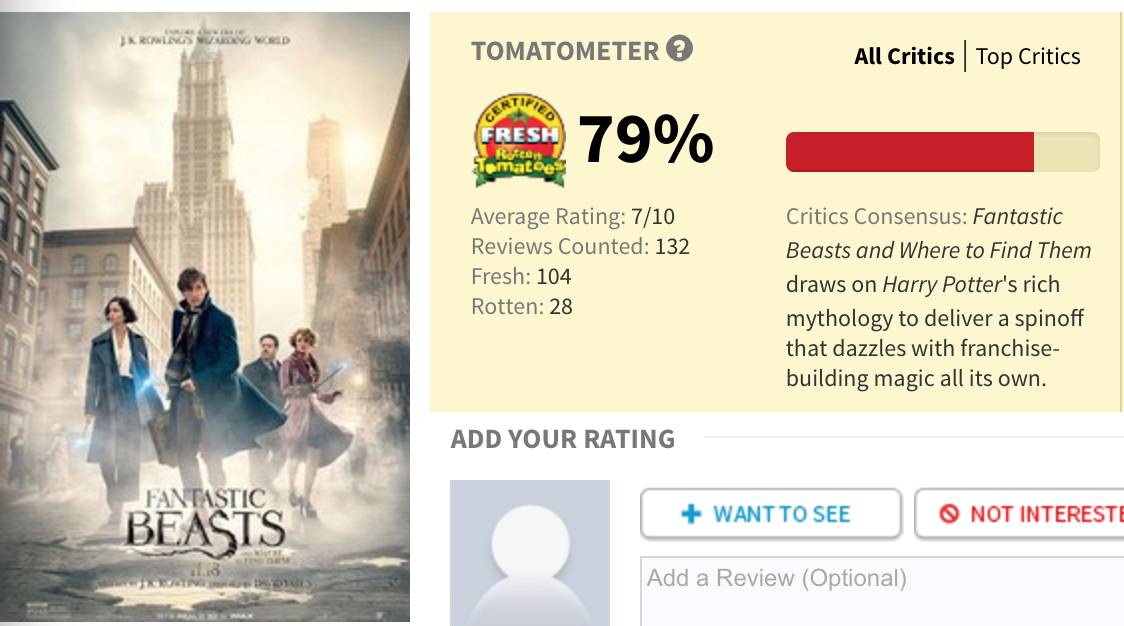Click the Tomatometer help question mark icon

tap(680, 49)
